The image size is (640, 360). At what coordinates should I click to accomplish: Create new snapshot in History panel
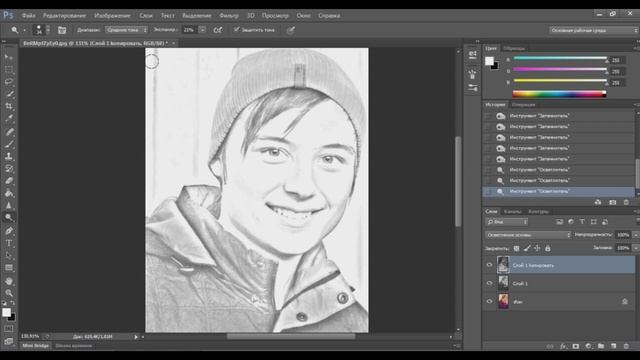point(613,202)
